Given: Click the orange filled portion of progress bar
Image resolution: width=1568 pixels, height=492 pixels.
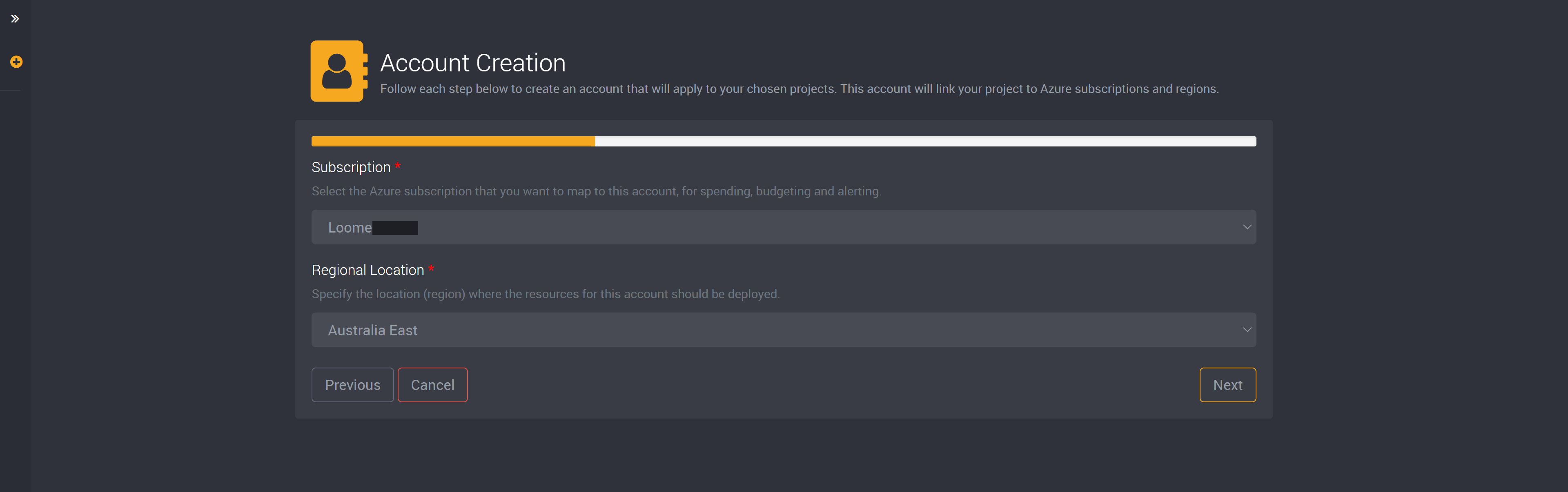Looking at the screenshot, I should (x=453, y=141).
